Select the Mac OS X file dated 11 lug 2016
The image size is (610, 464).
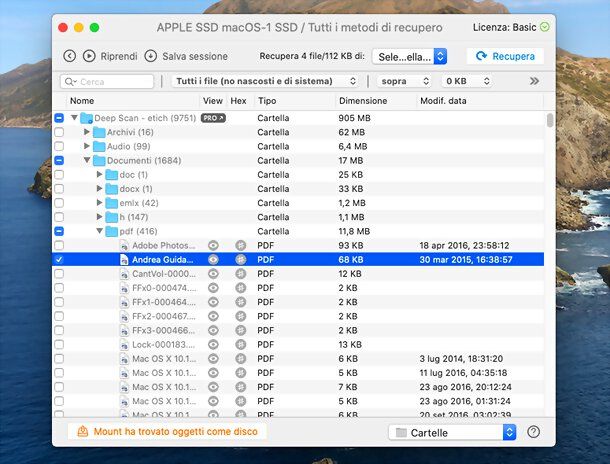pos(298,373)
